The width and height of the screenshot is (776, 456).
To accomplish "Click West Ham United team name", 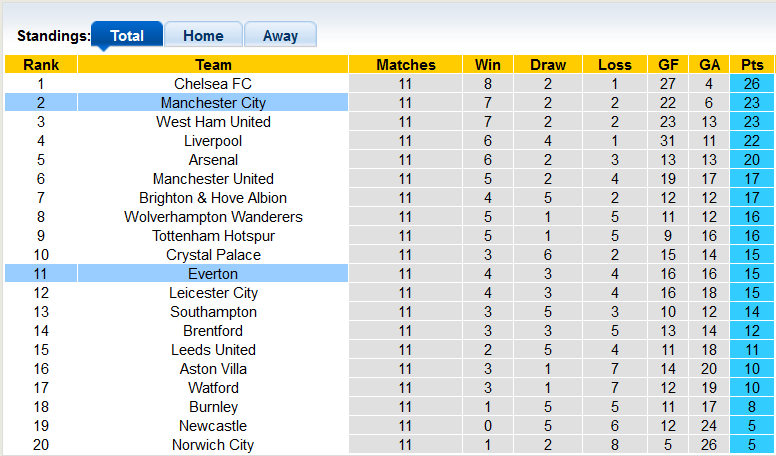I will pos(213,122).
